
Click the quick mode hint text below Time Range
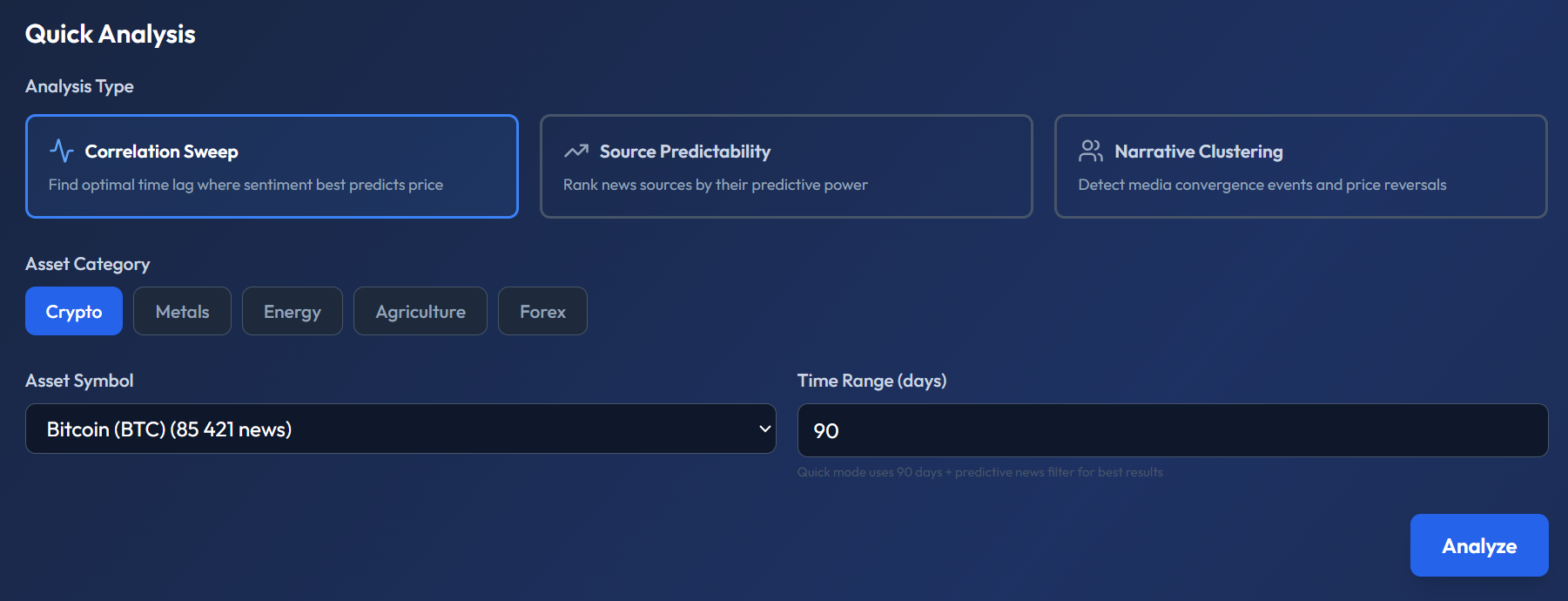980,472
